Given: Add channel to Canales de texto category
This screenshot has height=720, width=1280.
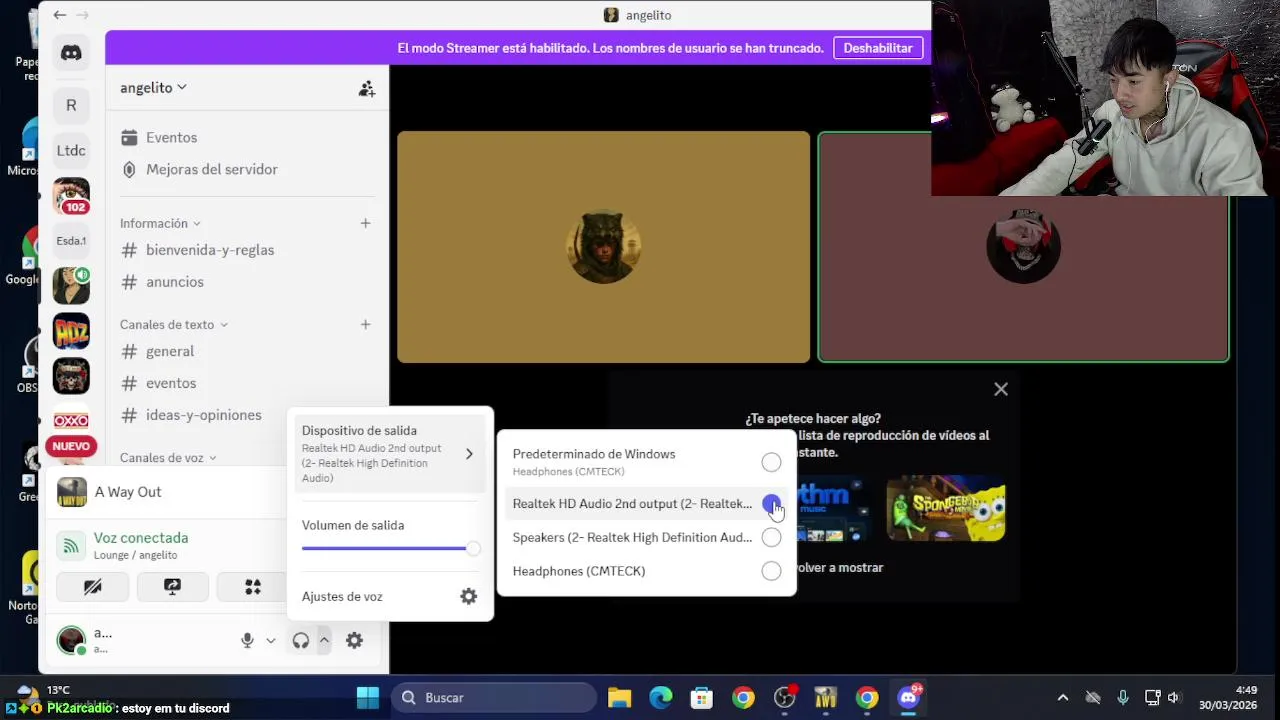Looking at the screenshot, I should coord(365,324).
